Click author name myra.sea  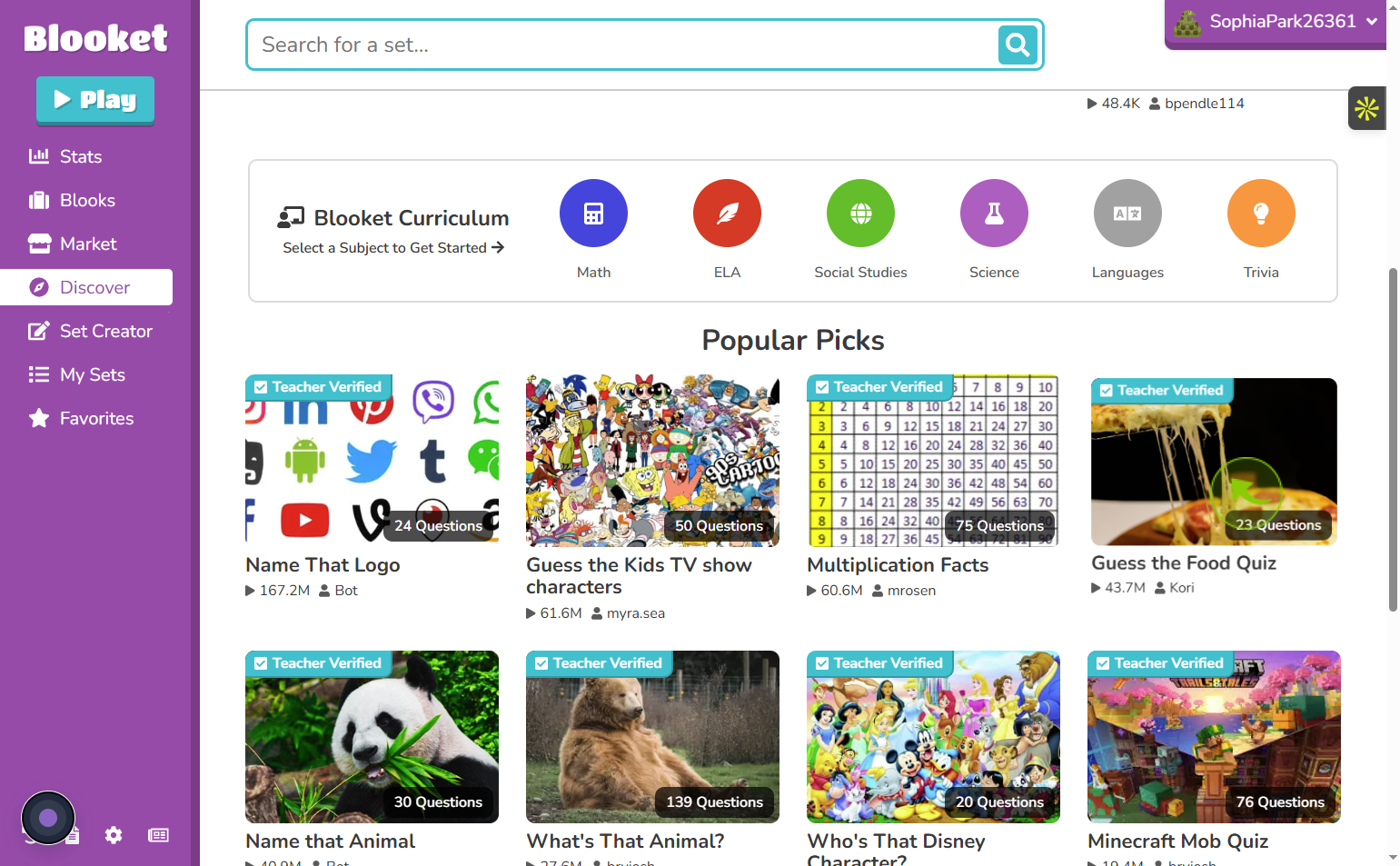[636, 613]
